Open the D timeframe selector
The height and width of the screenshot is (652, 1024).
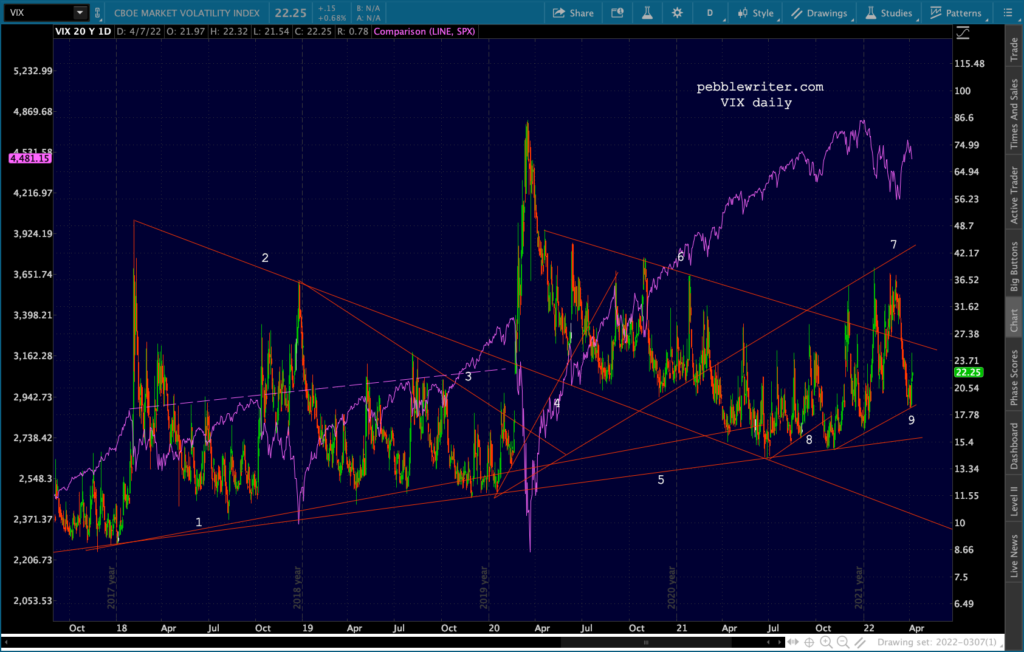click(x=710, y=13)
